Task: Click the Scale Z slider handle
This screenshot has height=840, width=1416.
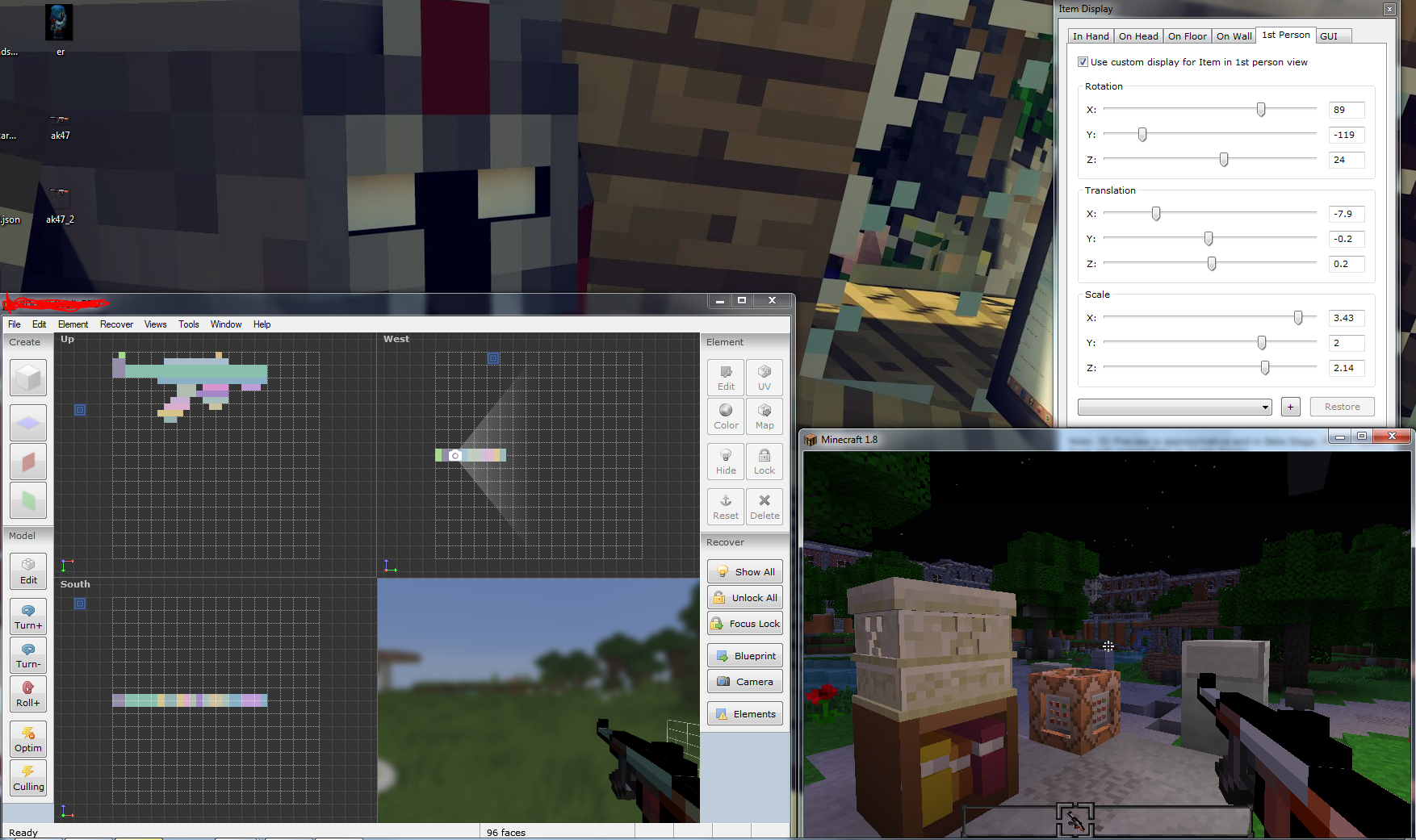Action: [1265, 368]
